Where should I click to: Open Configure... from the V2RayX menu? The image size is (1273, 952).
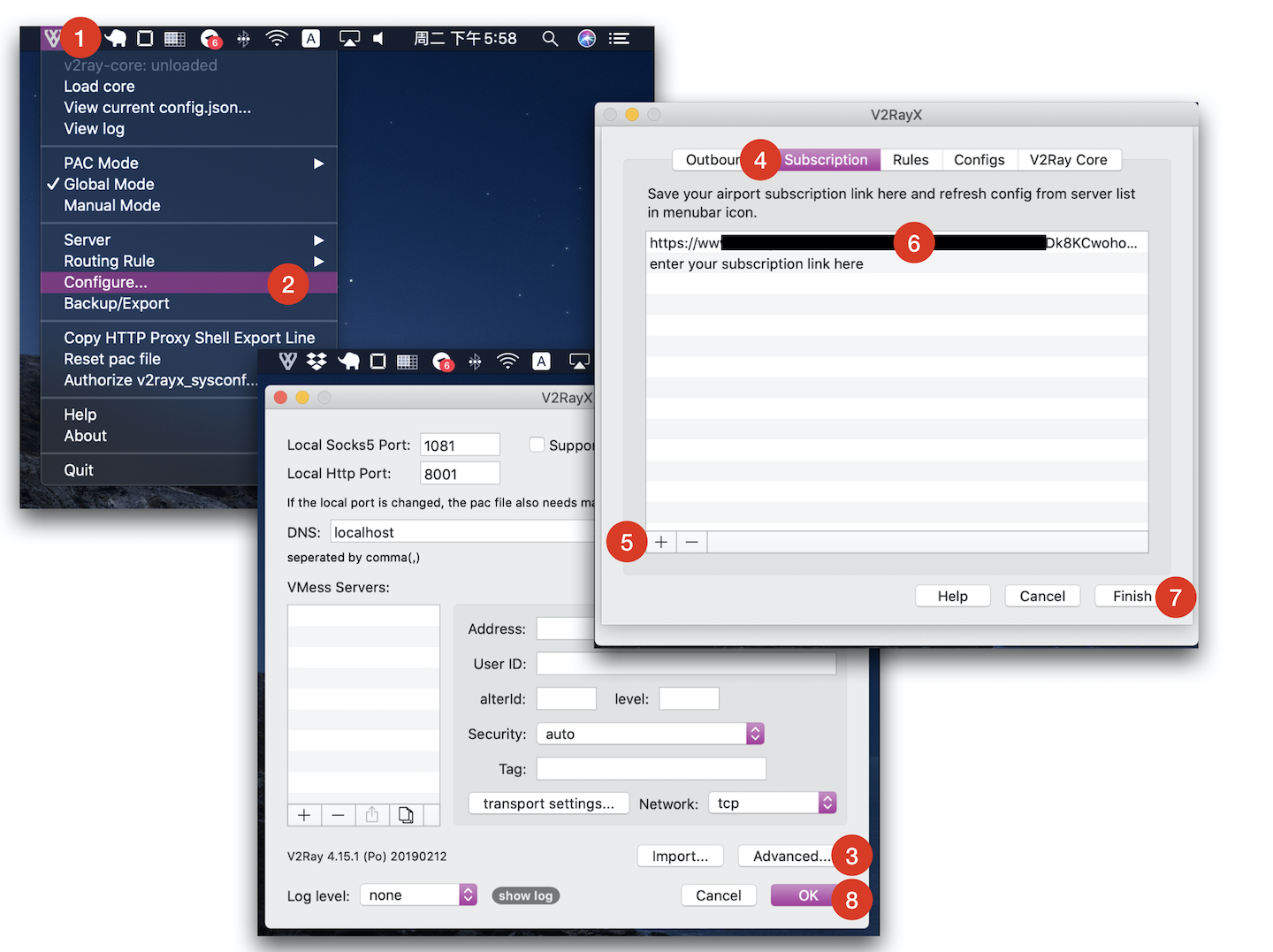pyautogui.click(x=188, y=282)
